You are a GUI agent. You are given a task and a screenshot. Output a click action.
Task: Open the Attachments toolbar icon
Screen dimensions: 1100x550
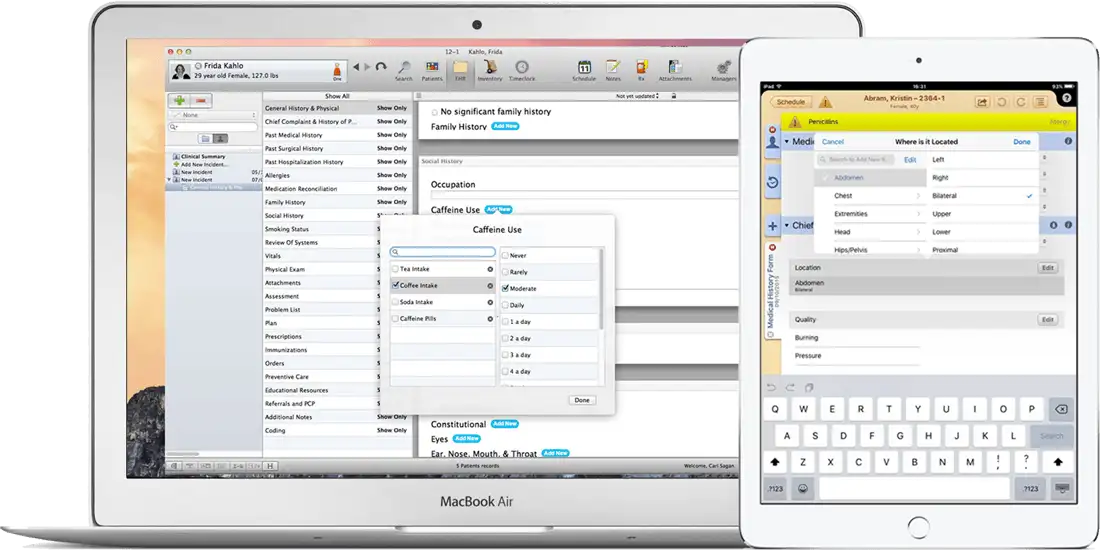(675, 69)
